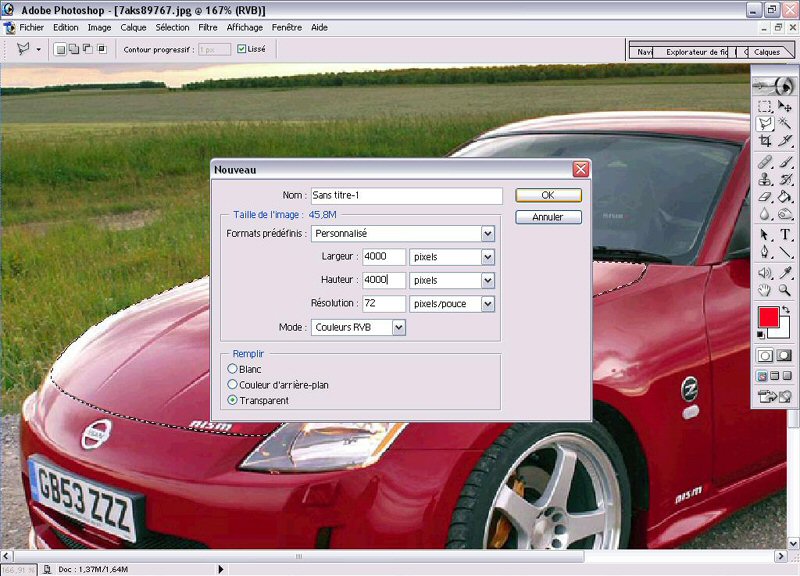Select the Slice tool

(785, 141)
